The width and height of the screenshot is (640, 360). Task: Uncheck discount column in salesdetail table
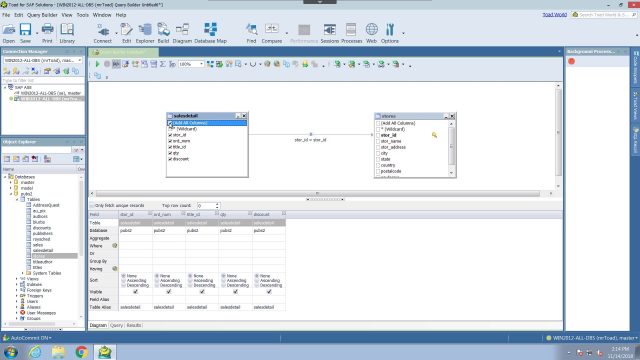click(x=170, y=159)
